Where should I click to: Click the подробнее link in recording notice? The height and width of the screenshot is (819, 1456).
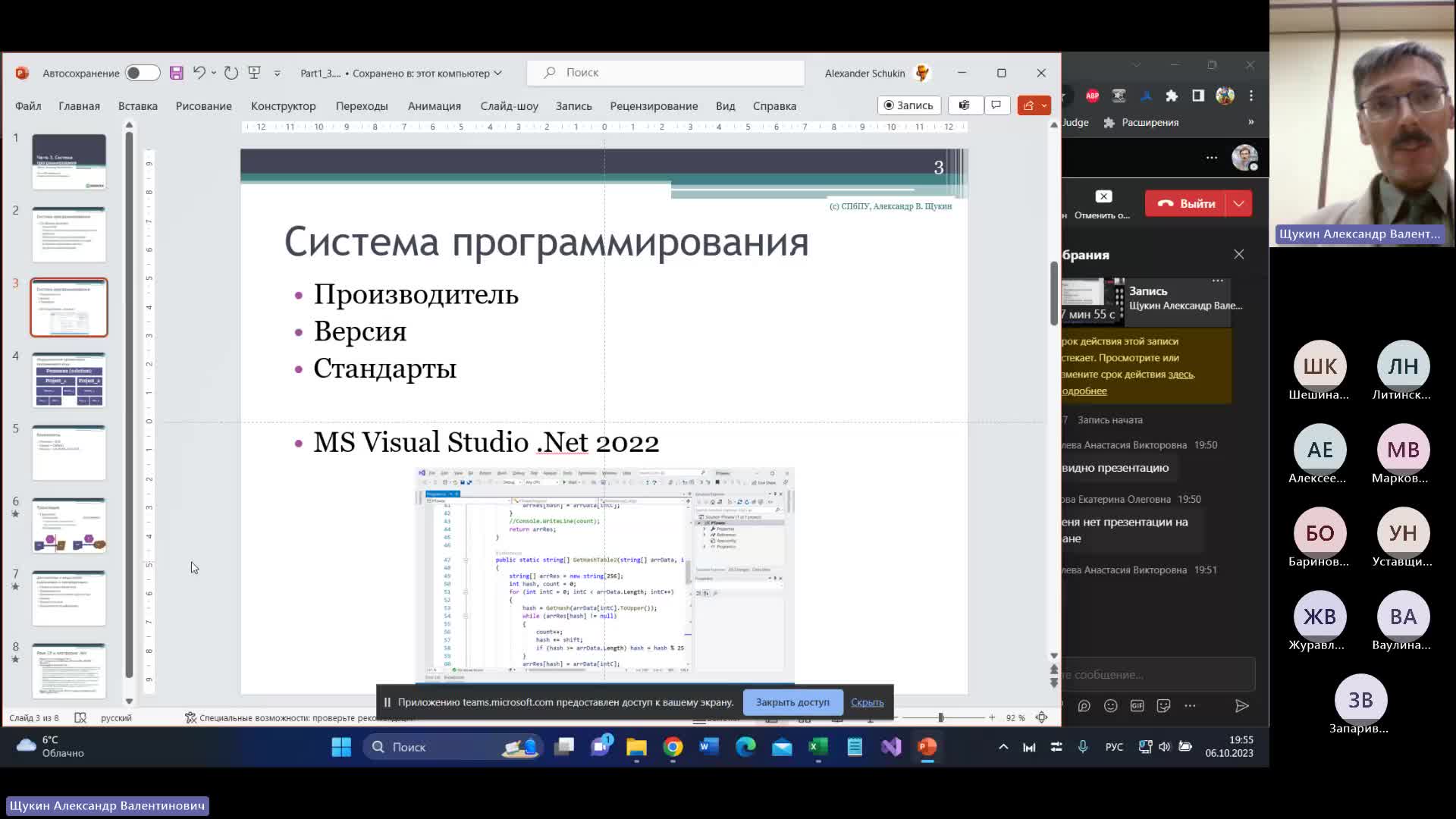coord(1084,391)
